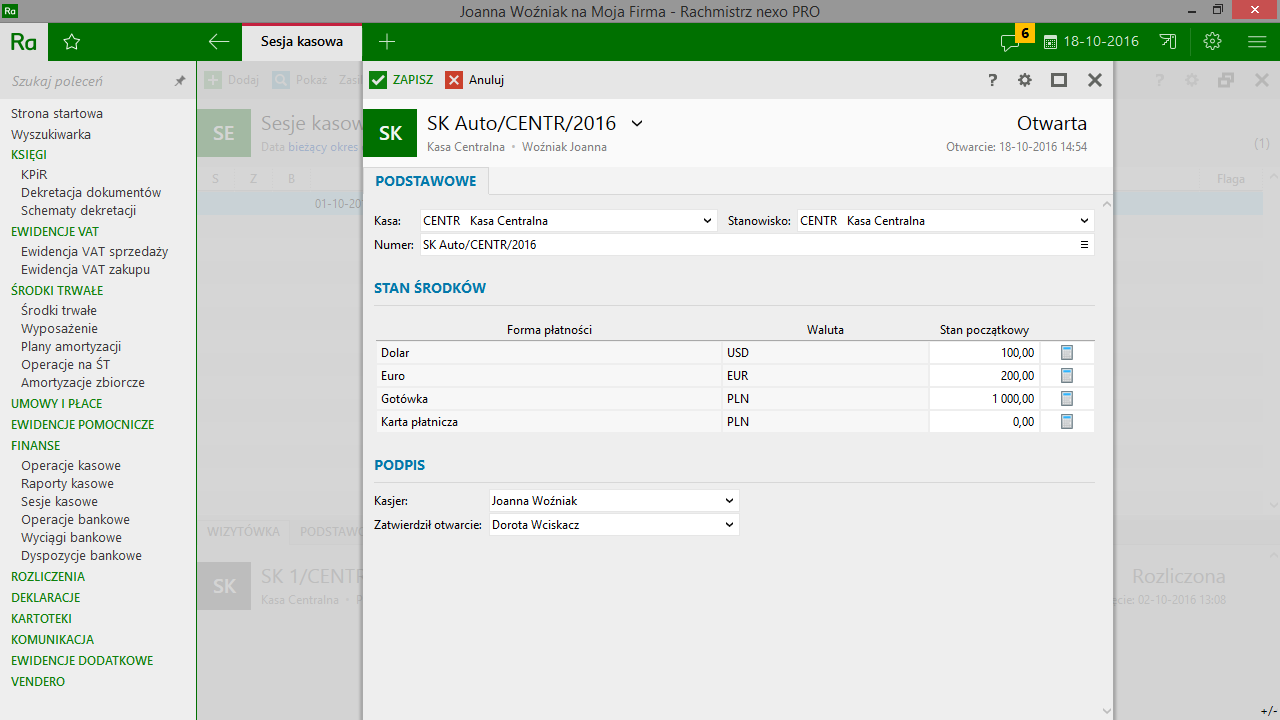Open a new tab with plus icon

[387, 42]
